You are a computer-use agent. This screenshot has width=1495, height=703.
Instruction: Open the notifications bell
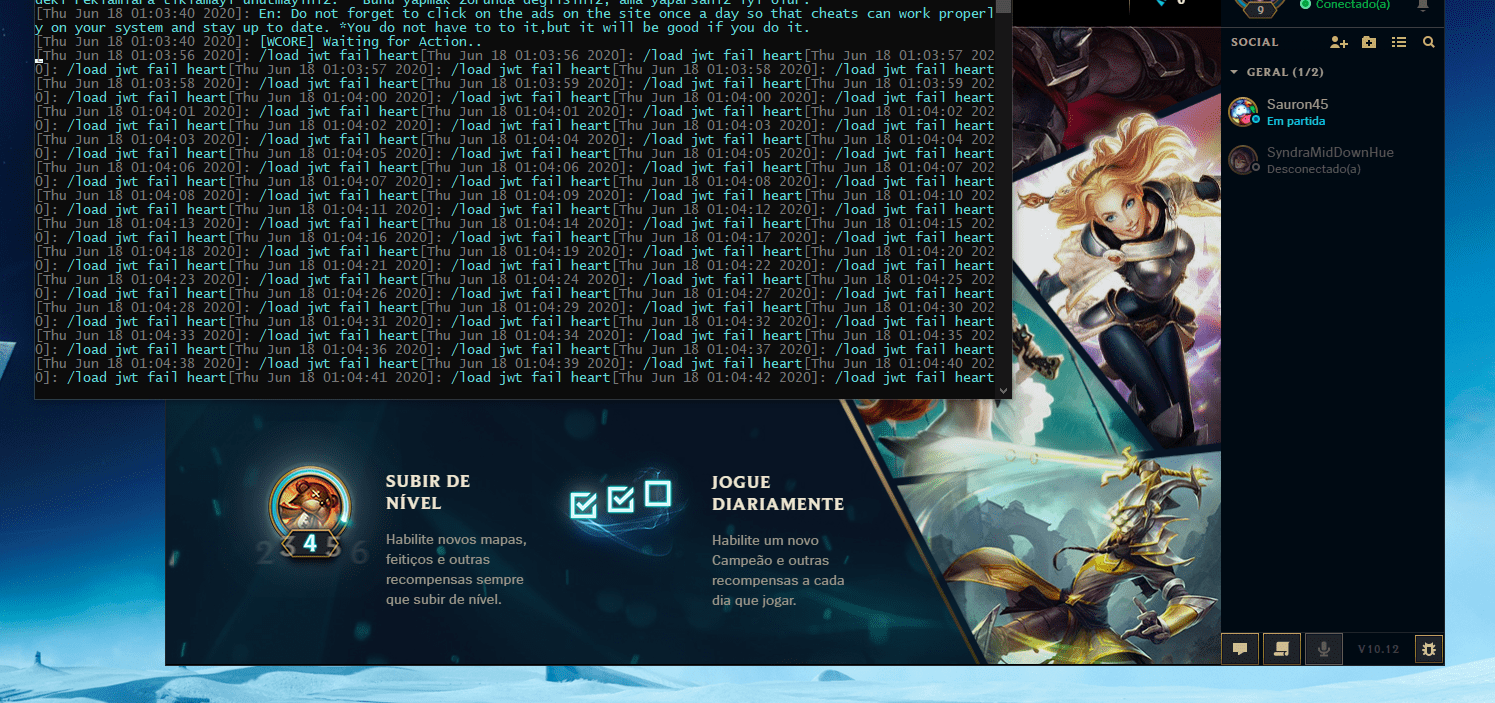1423,5
